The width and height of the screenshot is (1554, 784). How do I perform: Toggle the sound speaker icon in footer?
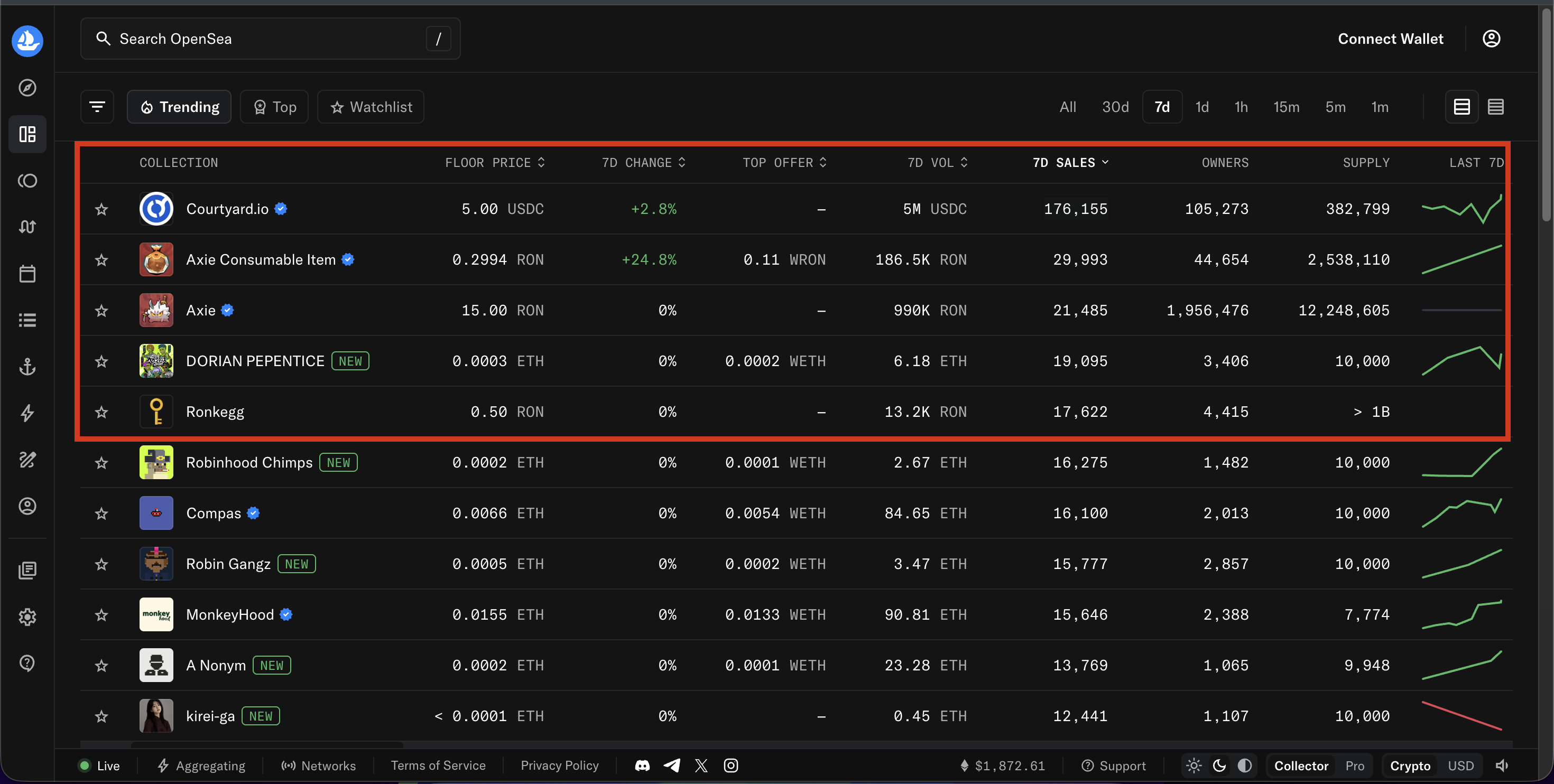point(1502,766)
